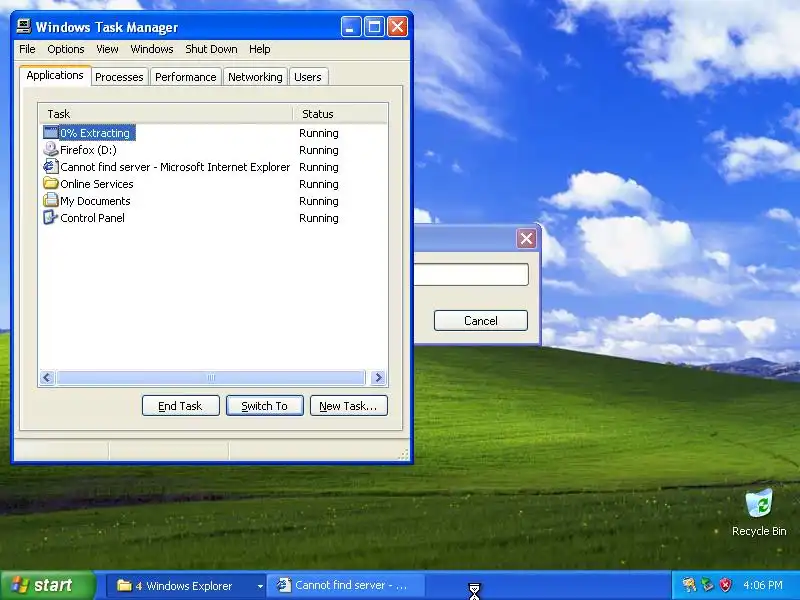The image size is (800, 600).
Task: Click the green network tray icon
Action: point(707,585)
